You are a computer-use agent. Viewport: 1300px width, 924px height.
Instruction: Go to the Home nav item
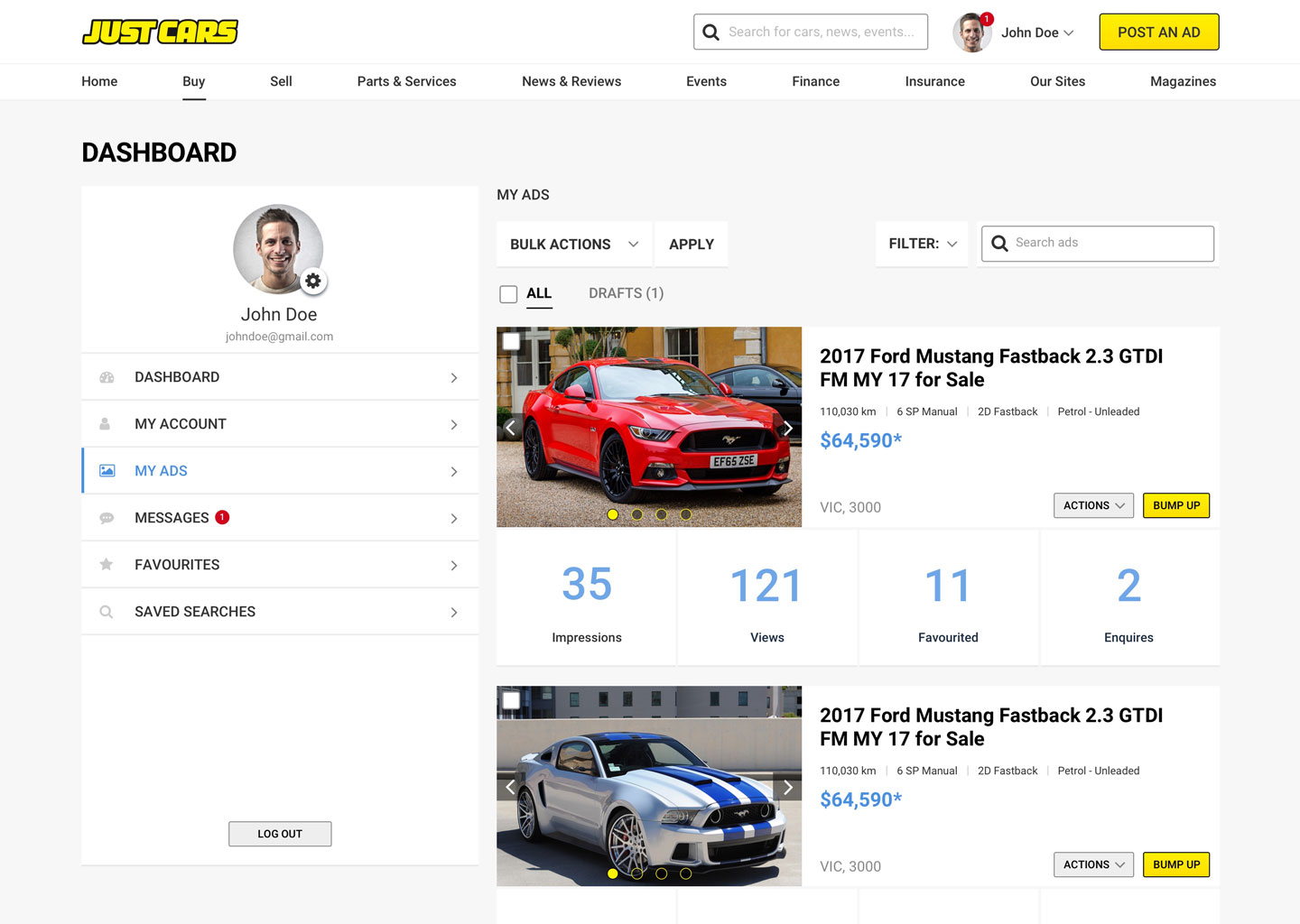99,81
